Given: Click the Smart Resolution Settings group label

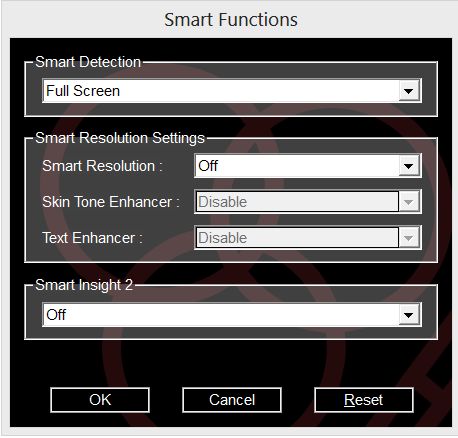Looking at the screenshot, I should (120, 138).
